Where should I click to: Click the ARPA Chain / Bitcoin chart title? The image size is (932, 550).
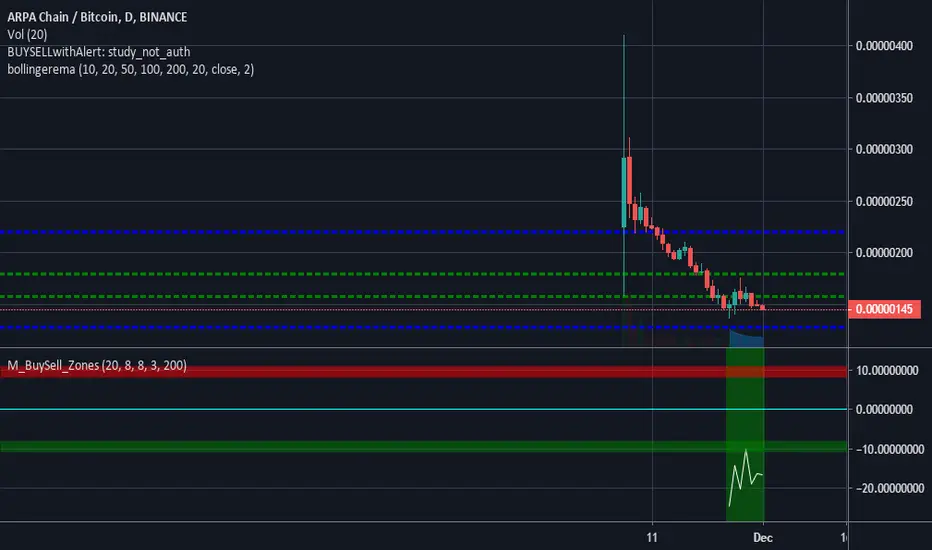click(97, 17)
